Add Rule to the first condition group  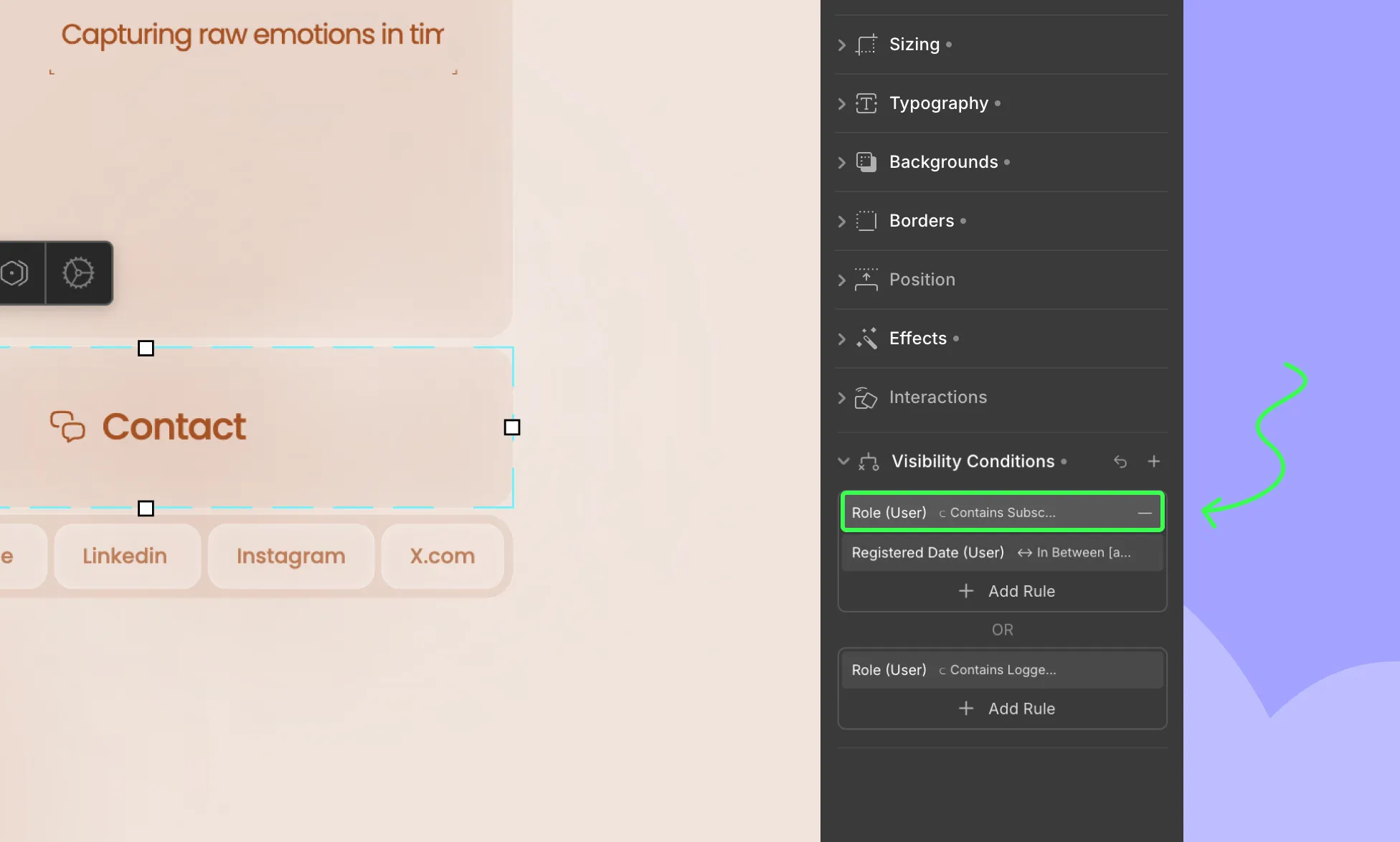point(1006,591)
